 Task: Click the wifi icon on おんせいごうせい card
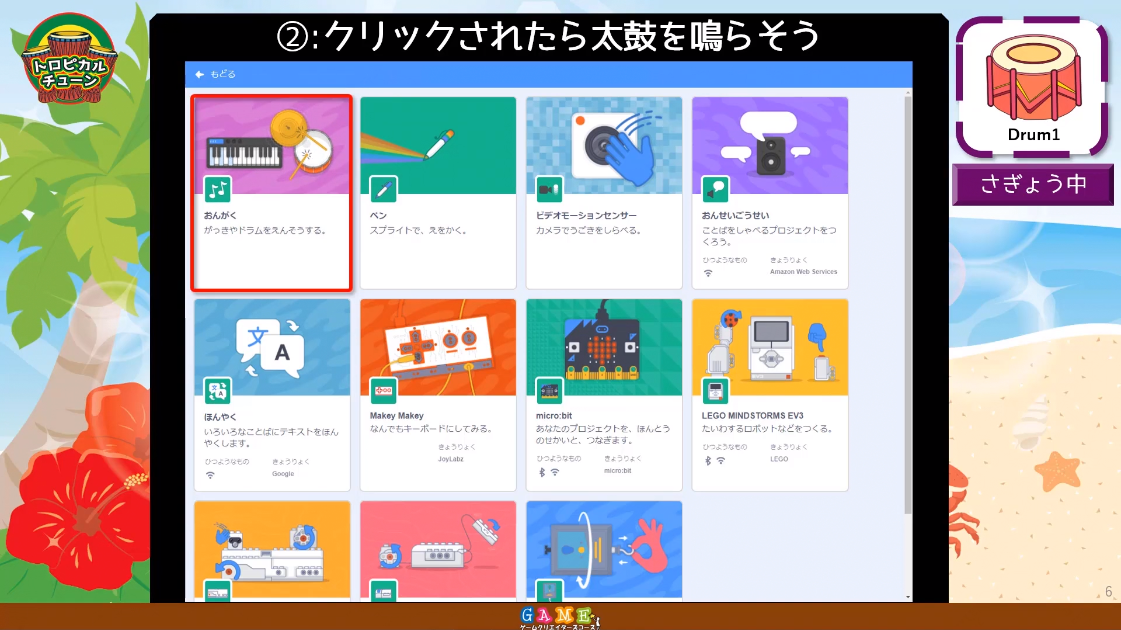coord(708,273)
